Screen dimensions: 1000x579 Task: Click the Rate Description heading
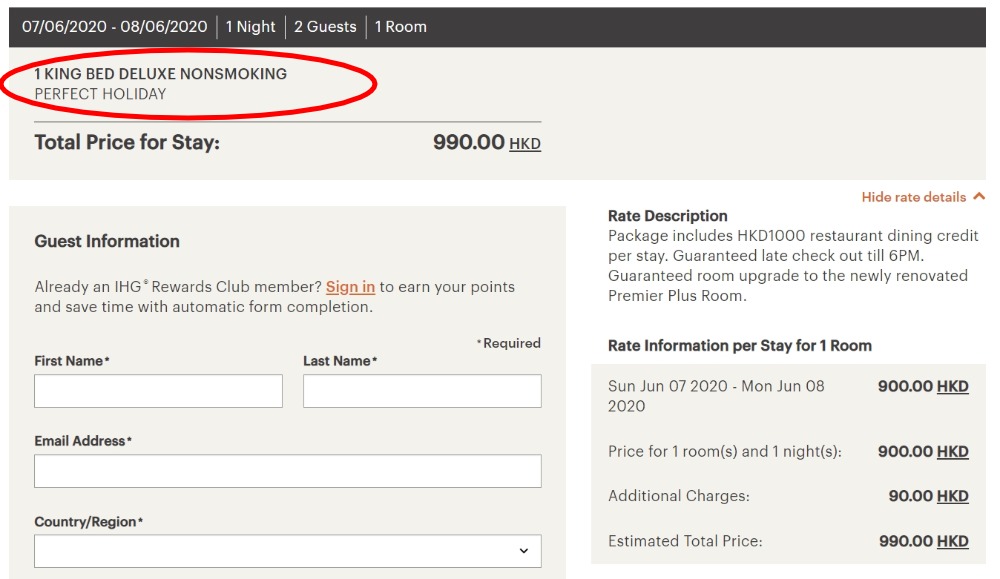tap(667, 216)
